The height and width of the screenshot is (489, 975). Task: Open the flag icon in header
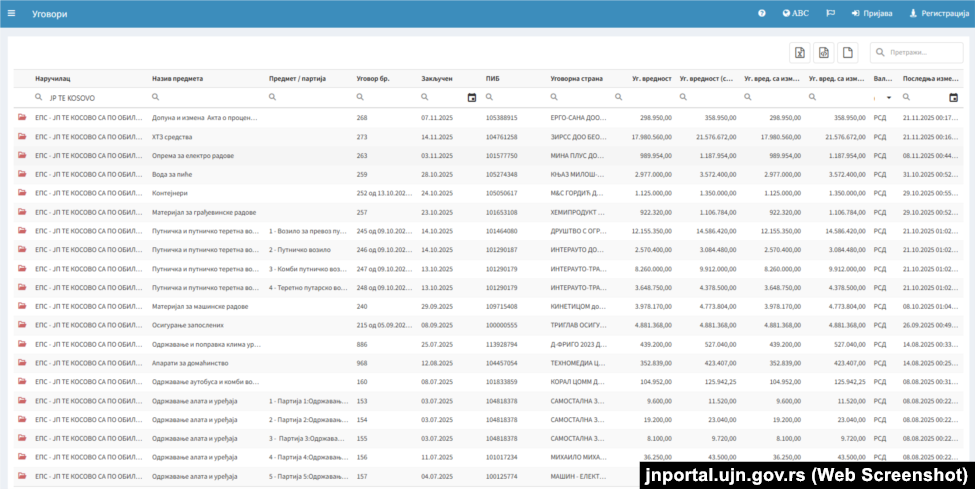[x=830, y=13]
